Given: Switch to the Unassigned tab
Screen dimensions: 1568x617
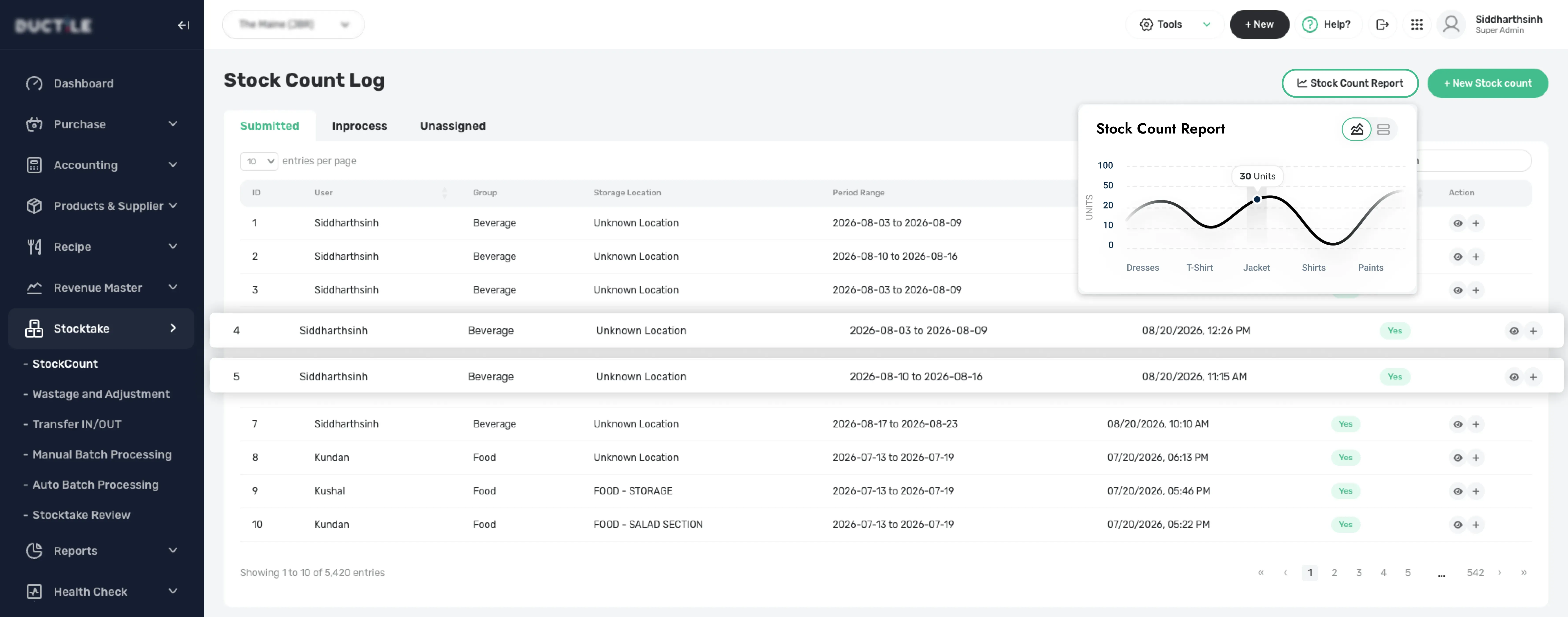Looking at the screenshot, I should tap(452, 126).
